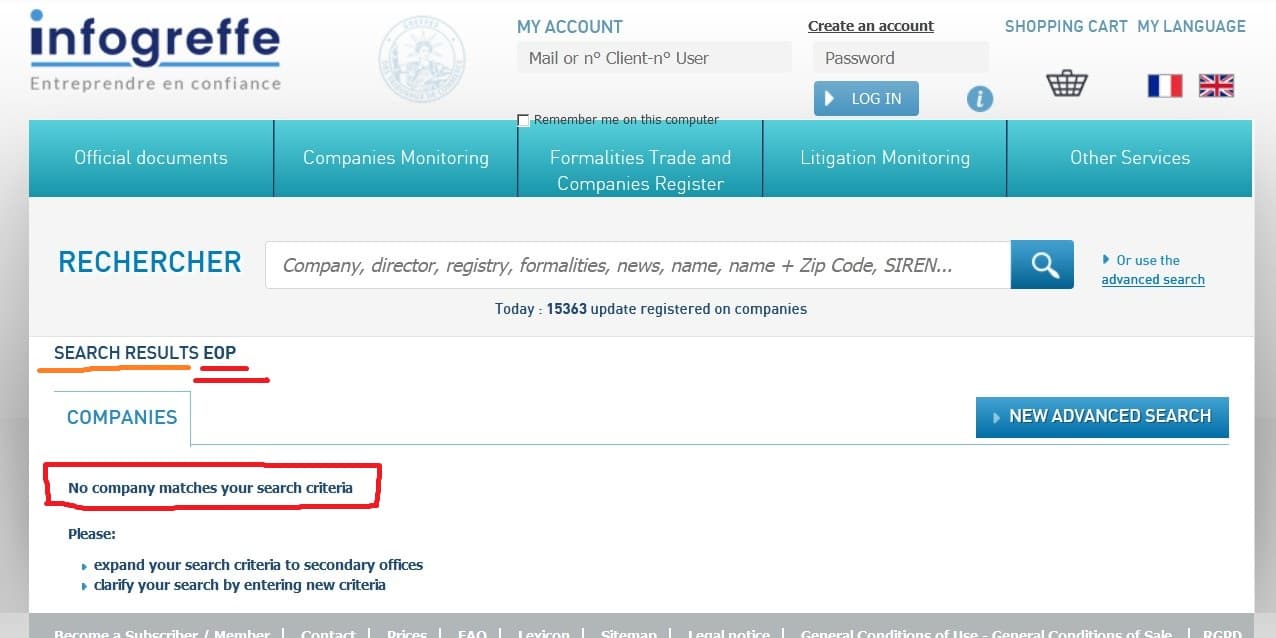The image size is (1276, 638).
Task: Click 'expand your search criteria to secondary offices'
Action: (x=258, y=565)
